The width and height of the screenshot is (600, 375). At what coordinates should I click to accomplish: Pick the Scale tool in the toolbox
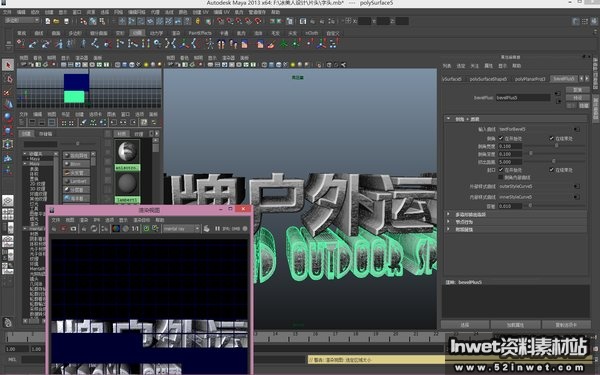8,131
